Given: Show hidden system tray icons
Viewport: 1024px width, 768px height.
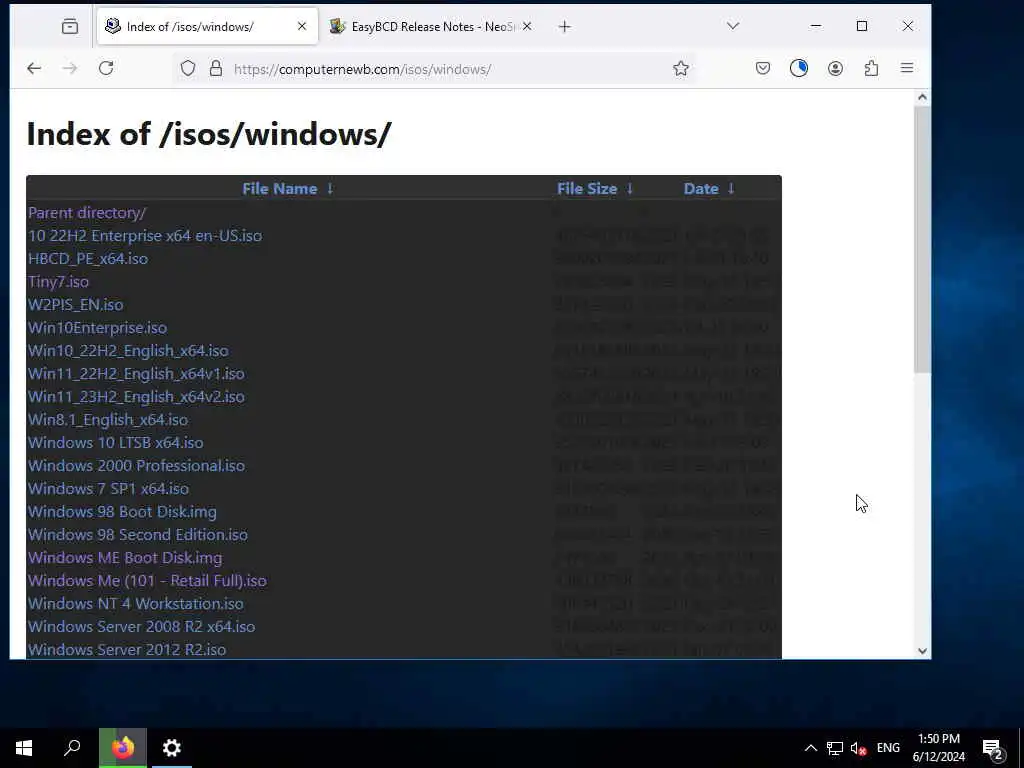Looking at the screenshot, I should [x=810, y=748].
